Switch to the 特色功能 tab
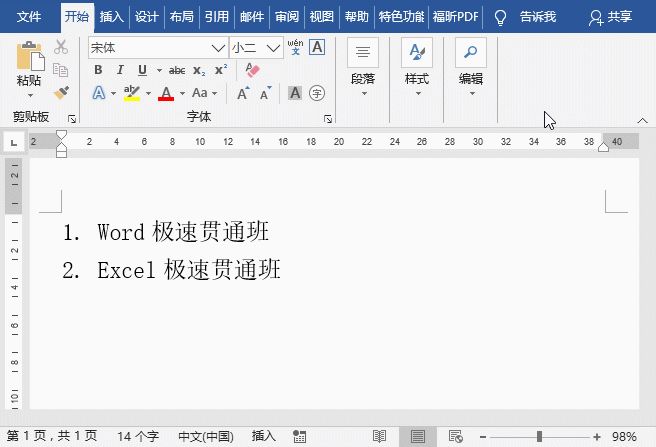656x447 pixels. [x=402, y=17]
